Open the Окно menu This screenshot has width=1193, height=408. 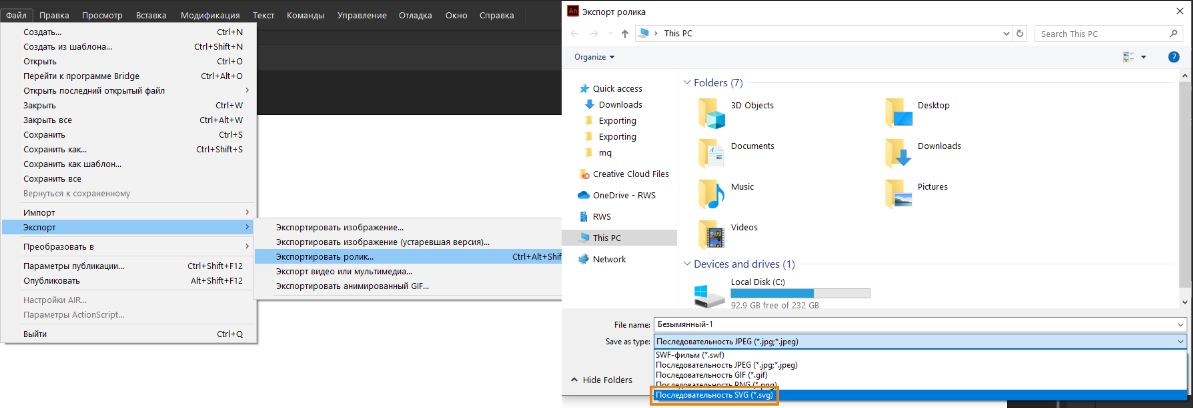[457, 15]
